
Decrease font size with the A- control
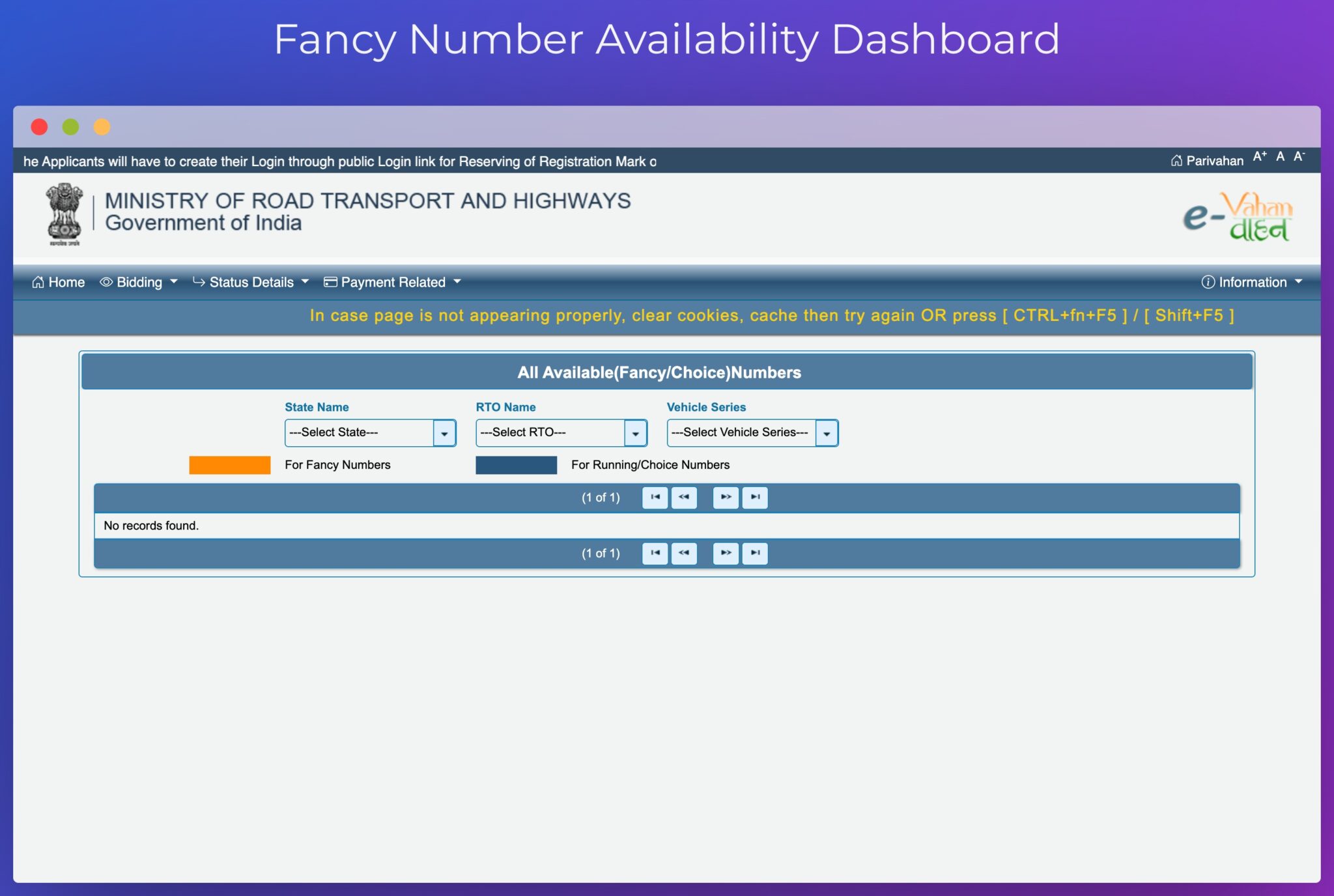coord(1299,158)
